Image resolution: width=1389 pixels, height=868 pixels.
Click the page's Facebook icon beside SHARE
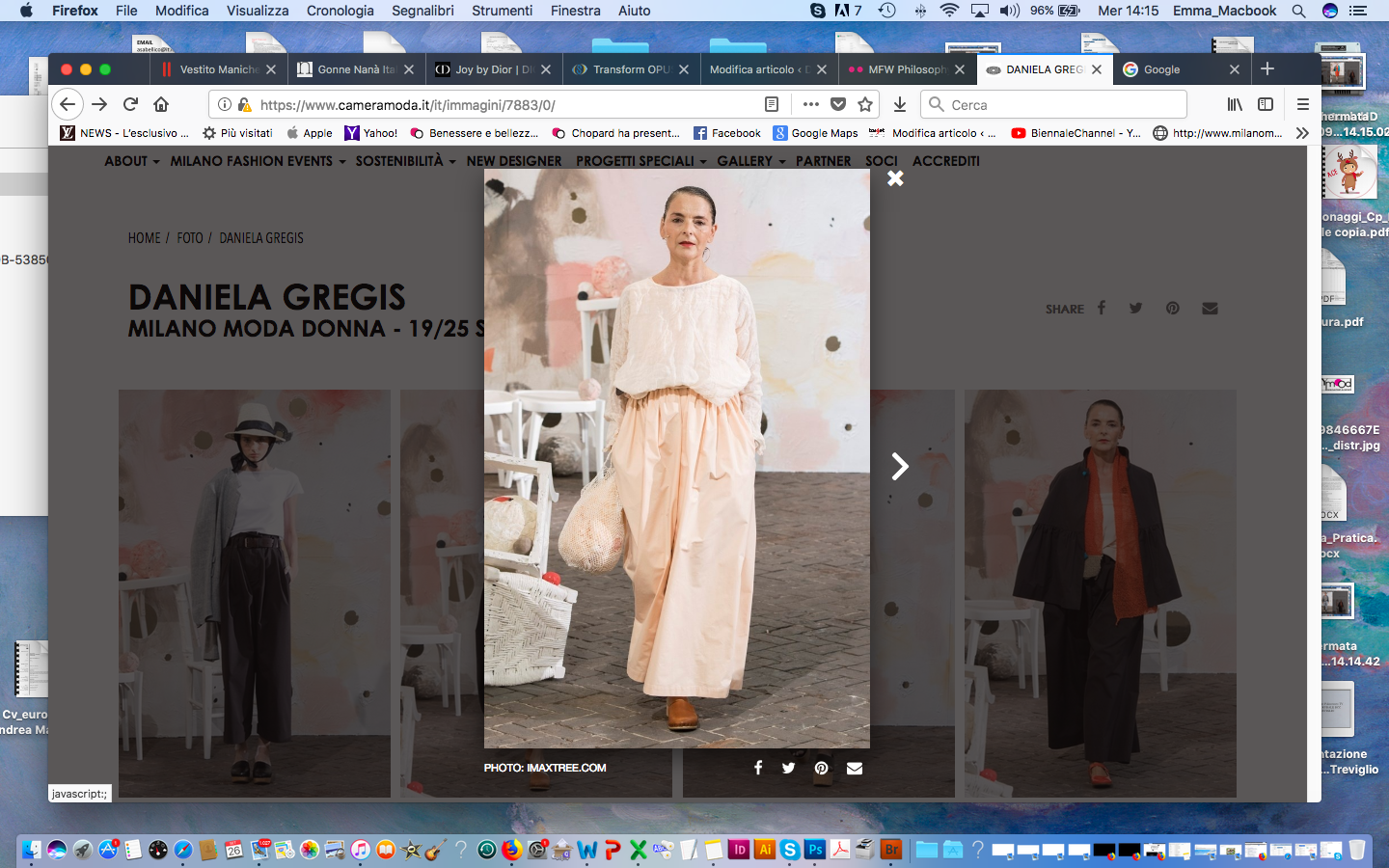click(1101, 308)
